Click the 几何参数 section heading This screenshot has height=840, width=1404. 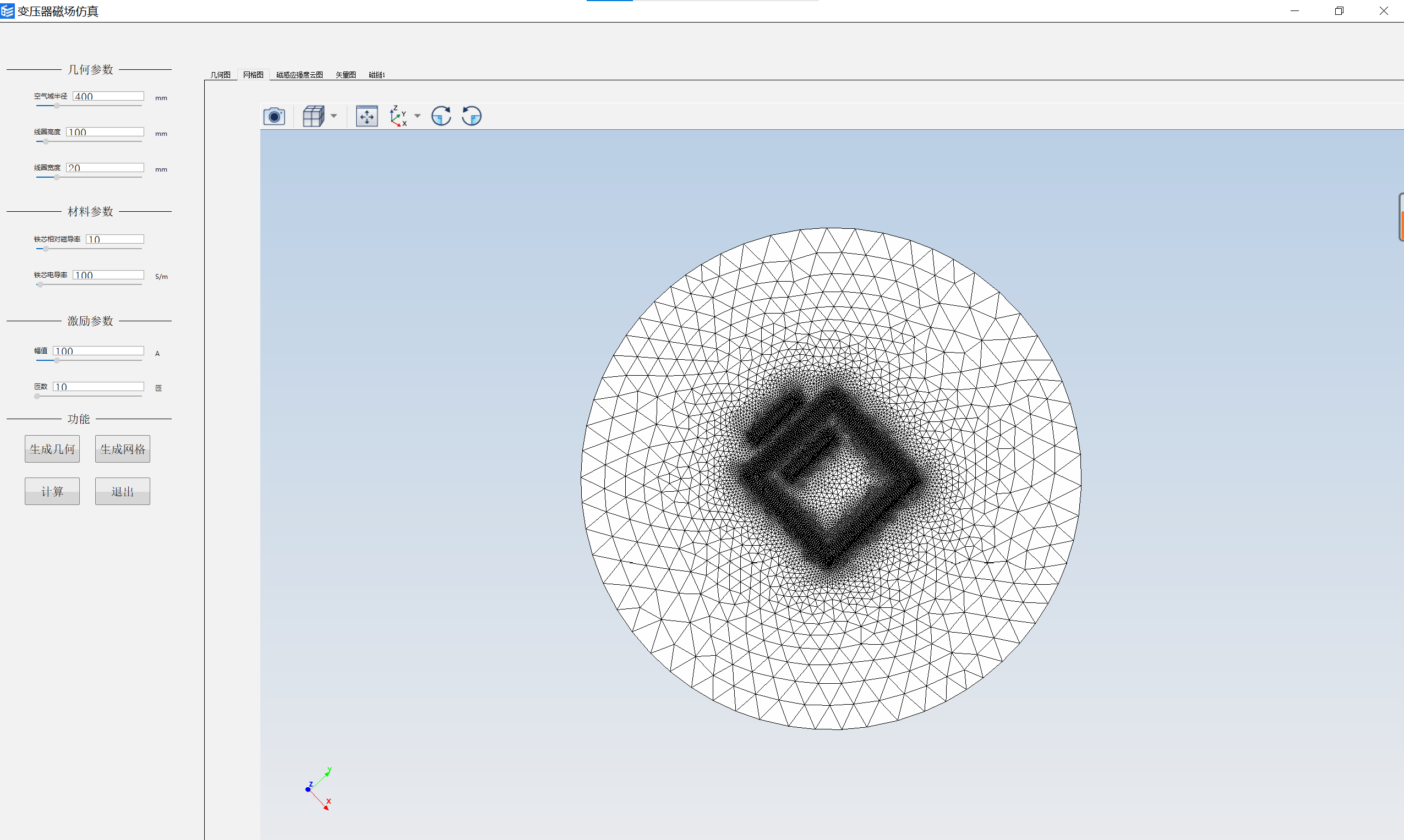(x=91, y=70)
